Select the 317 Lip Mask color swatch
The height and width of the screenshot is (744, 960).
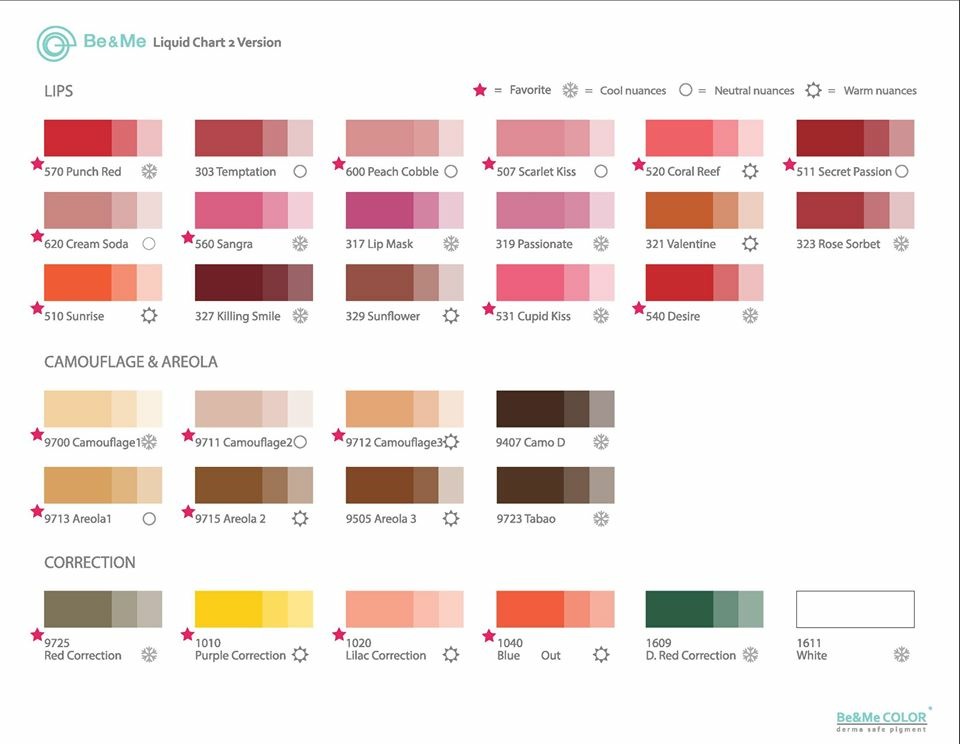[405, 210]
